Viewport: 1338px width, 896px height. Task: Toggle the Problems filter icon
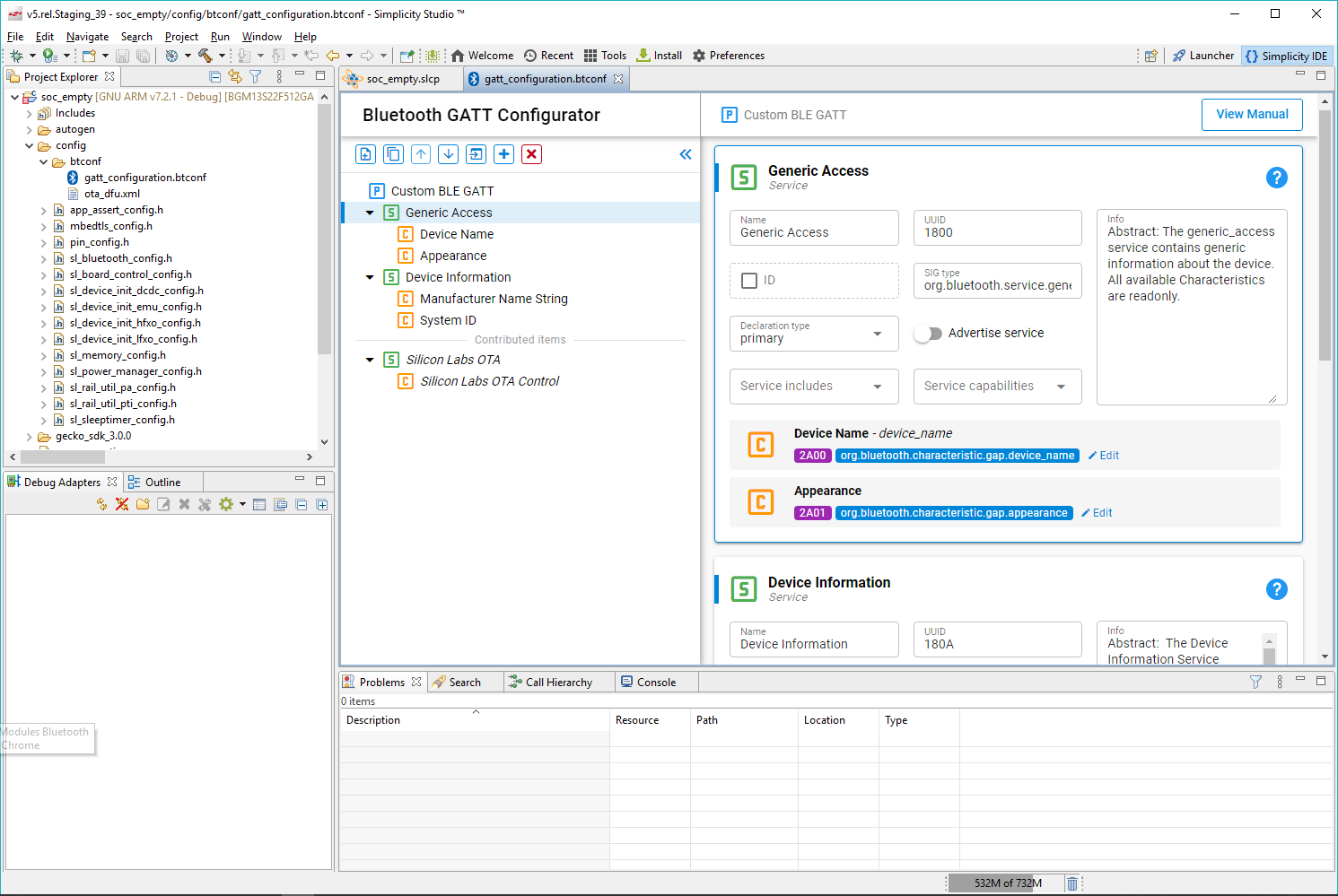1255,682
